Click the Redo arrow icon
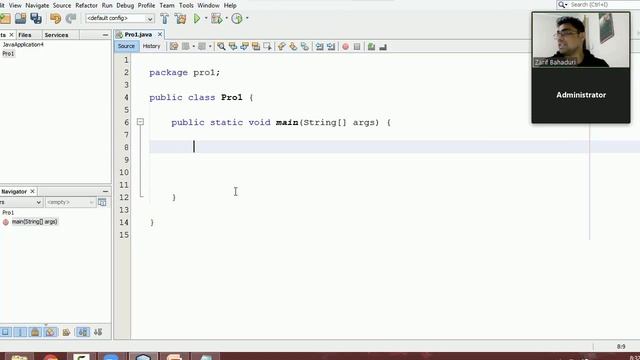640x360 pixels. click(x=71, y=18)
